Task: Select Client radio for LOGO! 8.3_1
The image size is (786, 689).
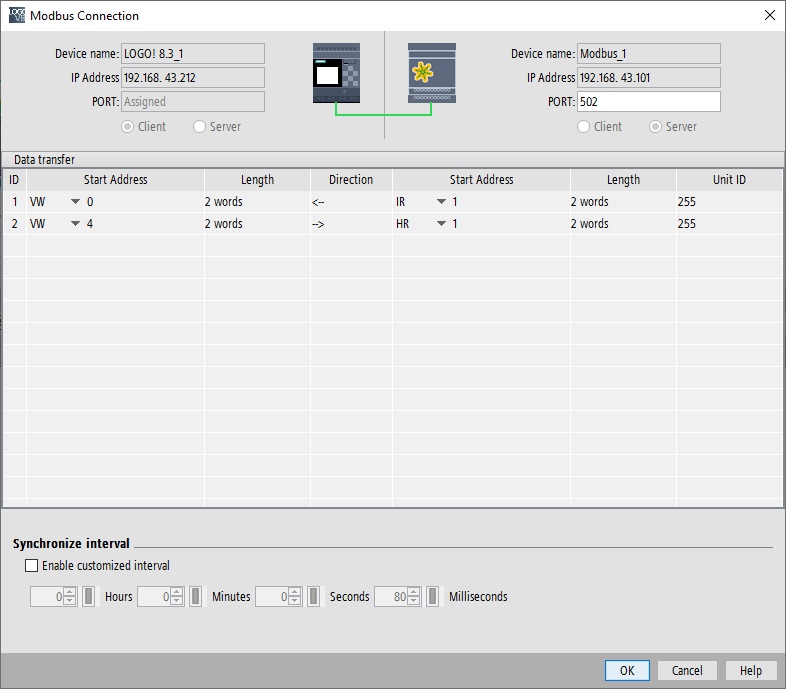Action: pyautogui.click(x=128, y=126)
